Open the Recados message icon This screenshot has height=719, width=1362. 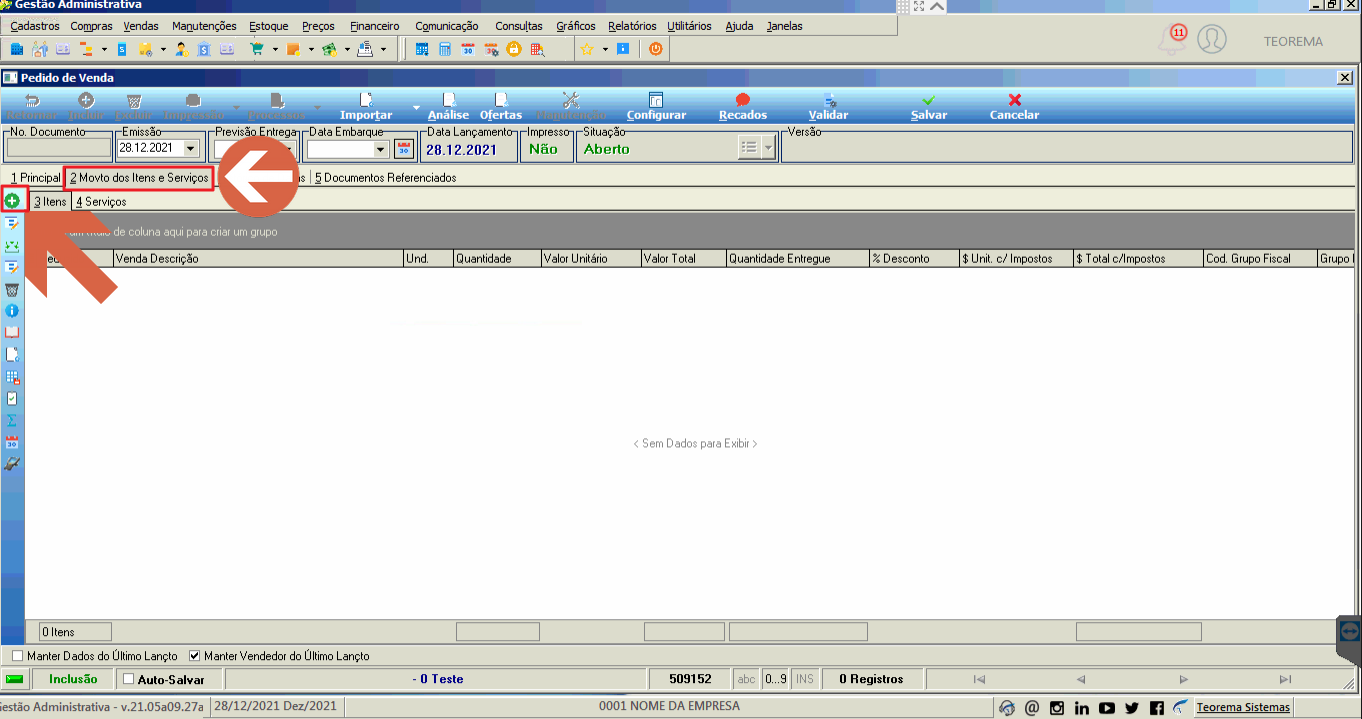coord(742,100)
